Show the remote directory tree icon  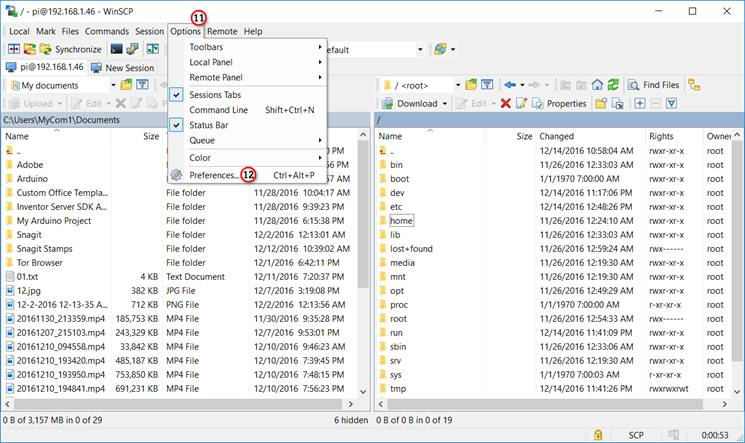(x=694, y=85)
